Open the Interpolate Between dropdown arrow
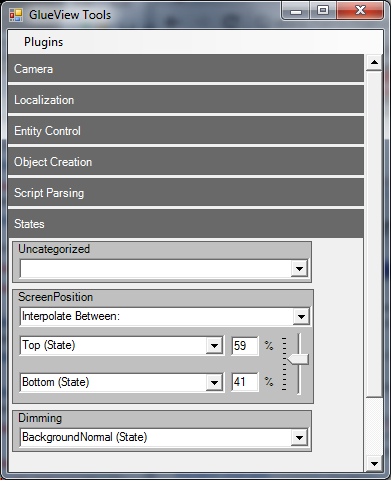The height and width of the screenshot is (480, 391). tap(301, 316)
